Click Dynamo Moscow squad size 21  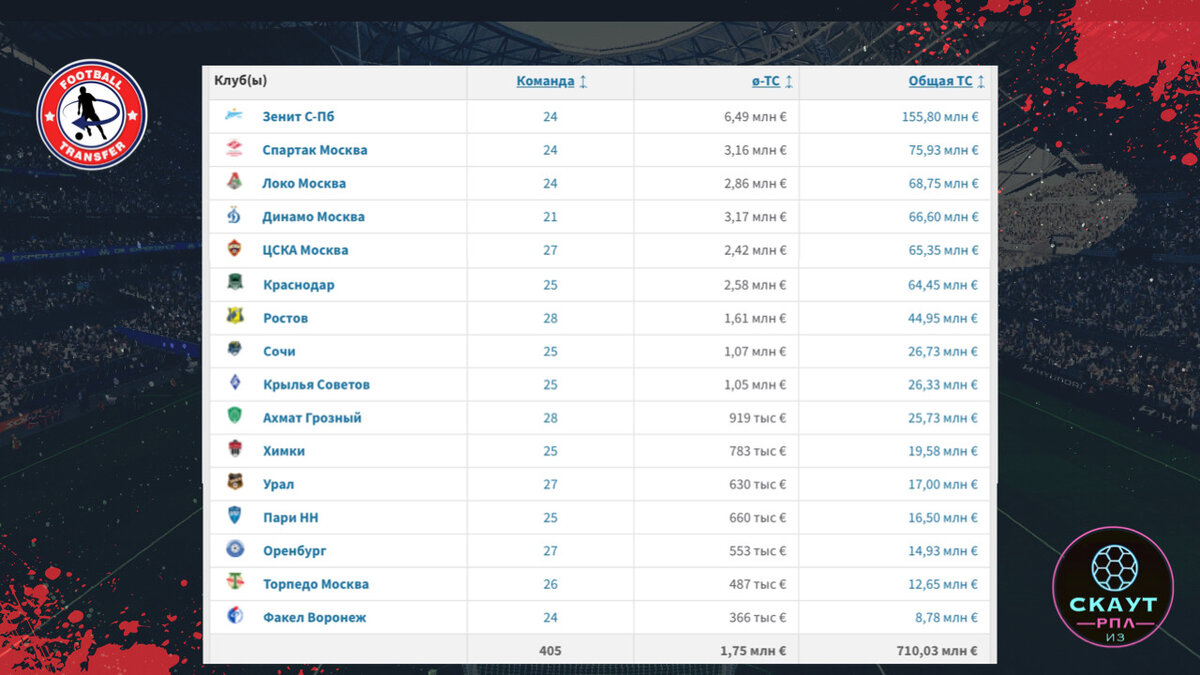(x=550, y=216)
